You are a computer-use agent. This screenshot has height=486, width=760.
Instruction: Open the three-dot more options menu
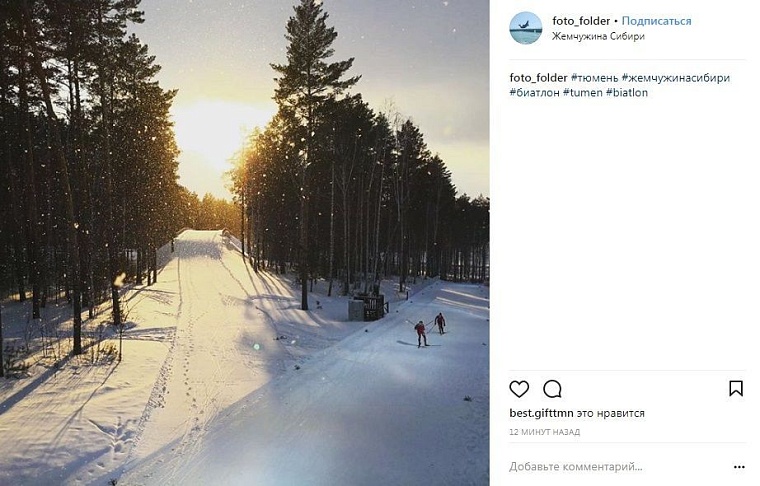(739, 467)
